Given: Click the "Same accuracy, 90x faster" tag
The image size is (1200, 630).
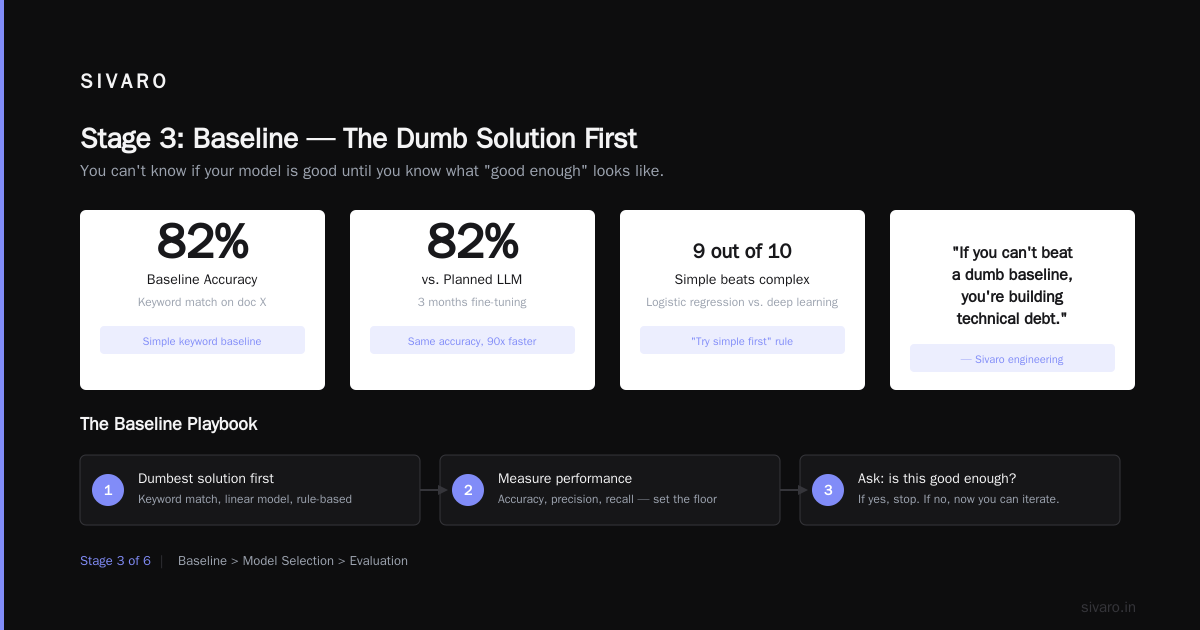Looking at the screenshot, I should 472,340.
